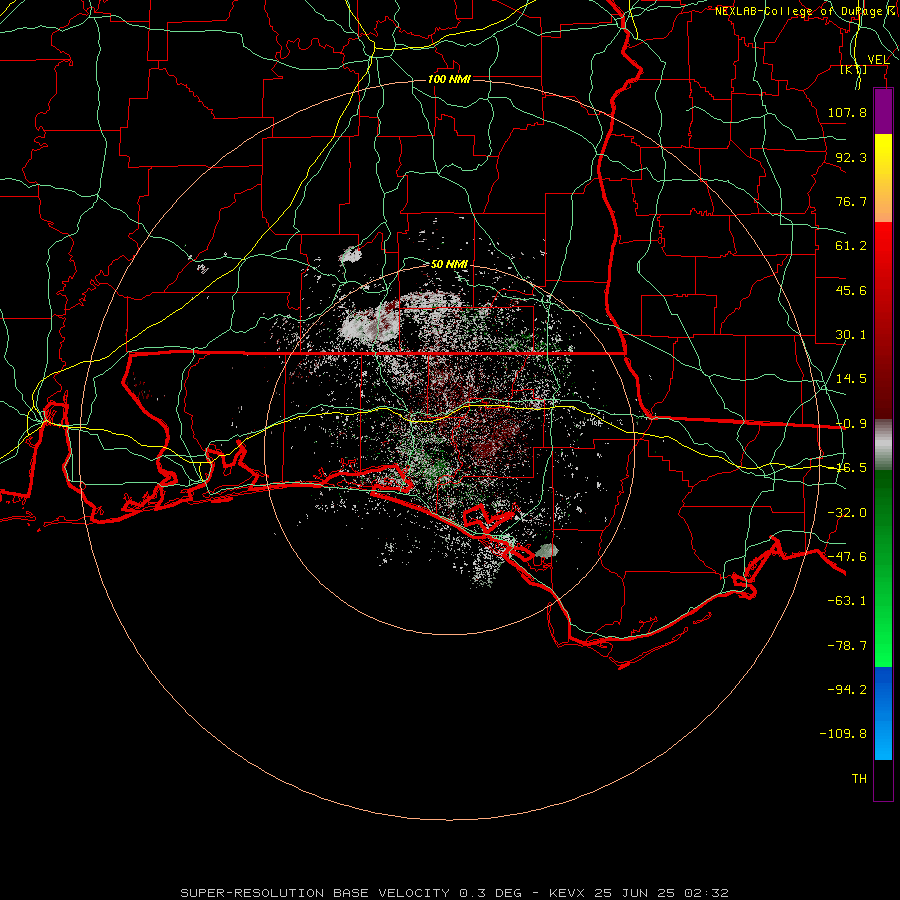Select the -63.1 scale value
Screen dimensions: 900x900
click(x=847, y=601)
